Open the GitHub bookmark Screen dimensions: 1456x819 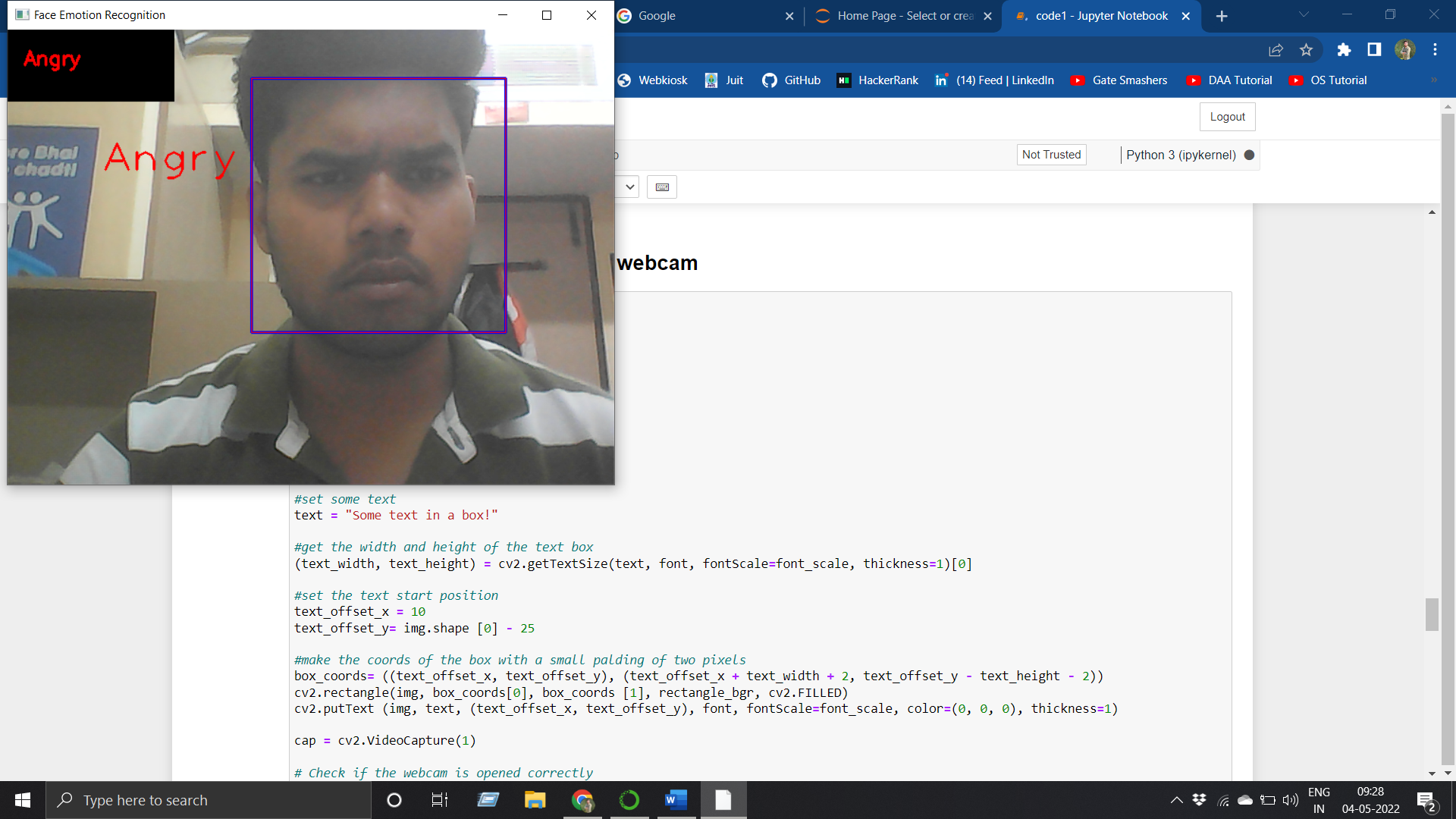pos(791,80)
